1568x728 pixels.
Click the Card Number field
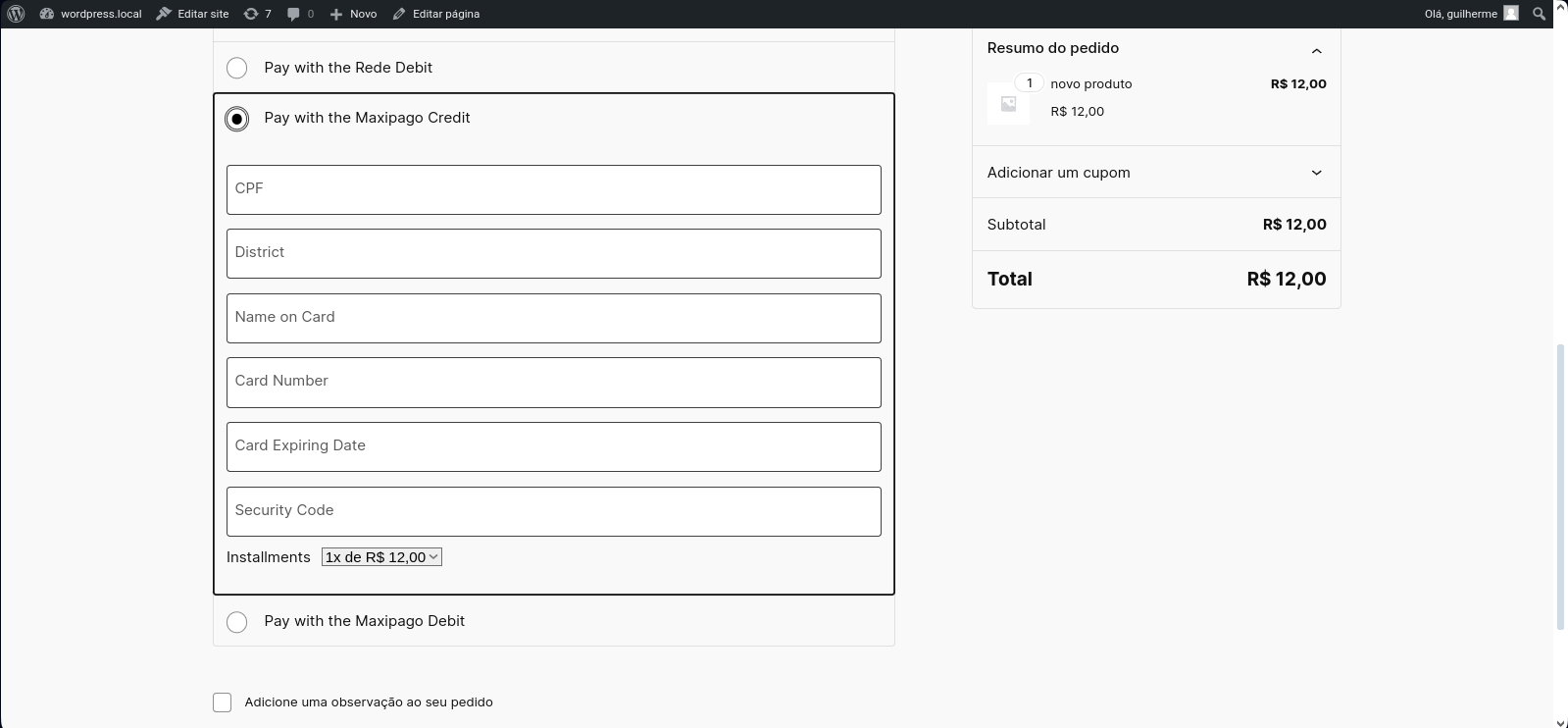coord(554,383)
